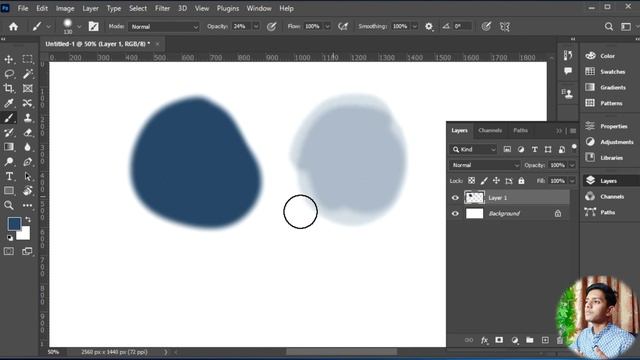640x360 pixels.
Task: Select the History Brush tool
Action: [9, 133]
